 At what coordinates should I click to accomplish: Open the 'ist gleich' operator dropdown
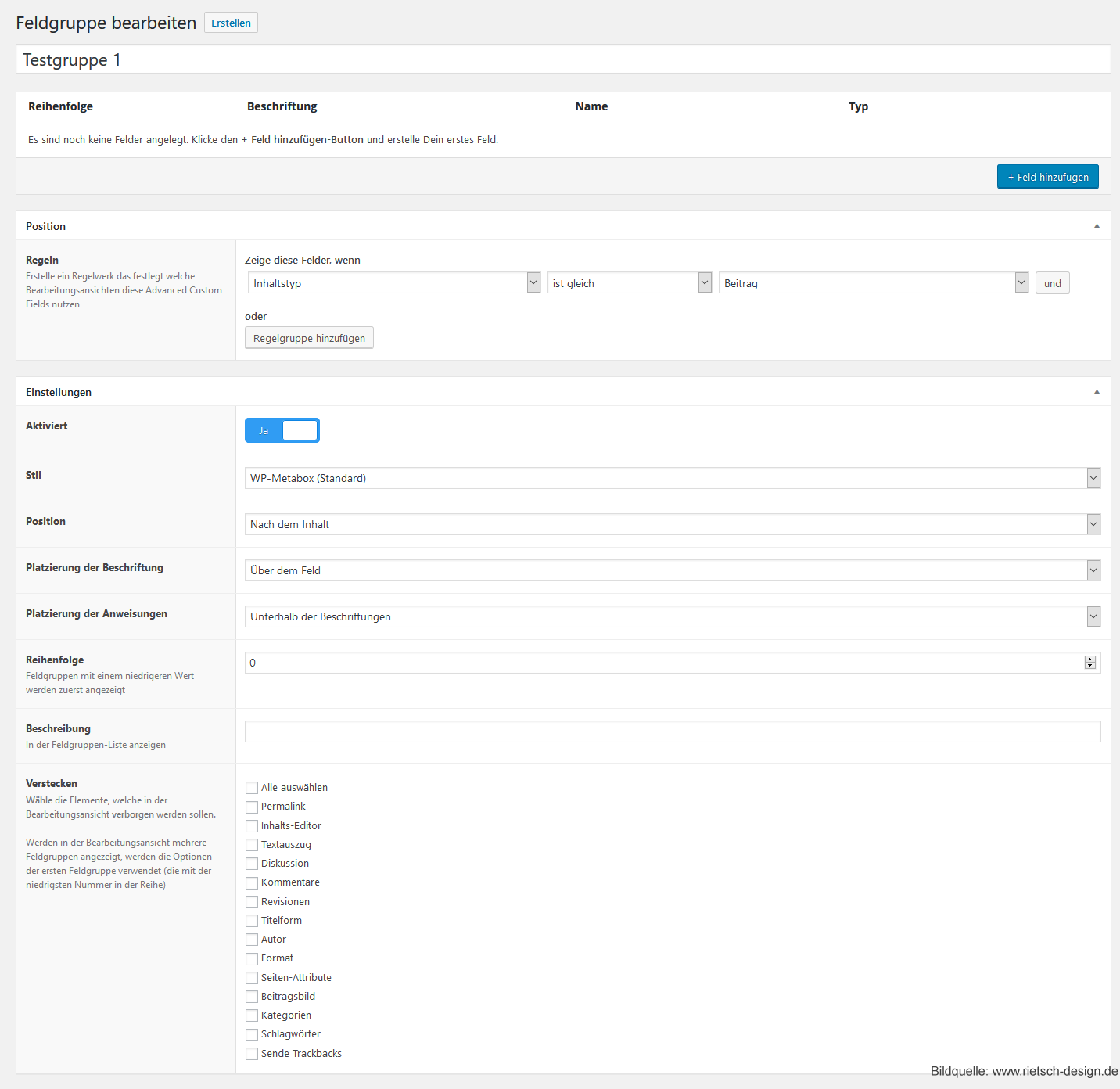point(630,283)
